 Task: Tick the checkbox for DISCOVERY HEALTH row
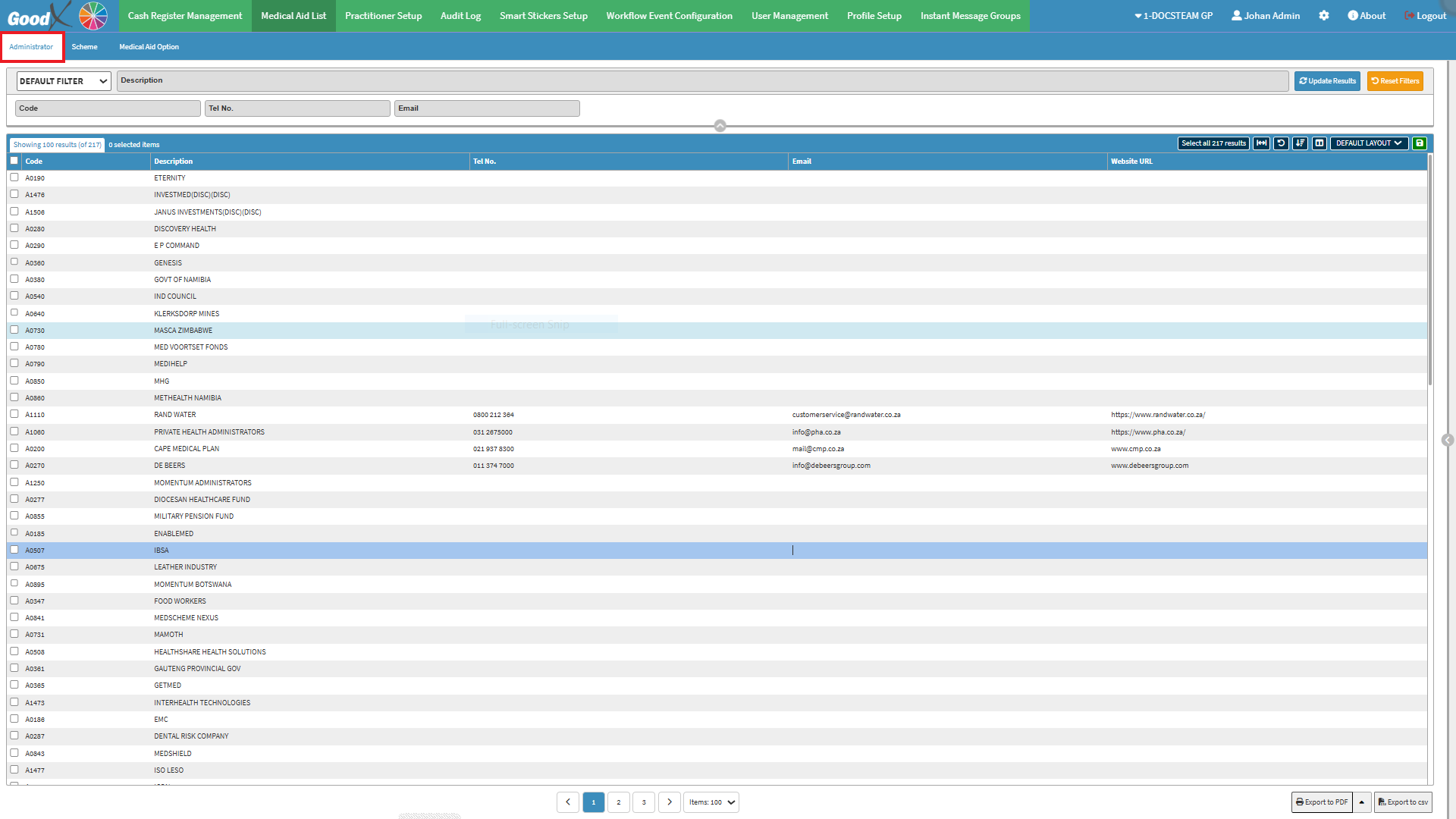pyautogui.click(x=14, y=228)
